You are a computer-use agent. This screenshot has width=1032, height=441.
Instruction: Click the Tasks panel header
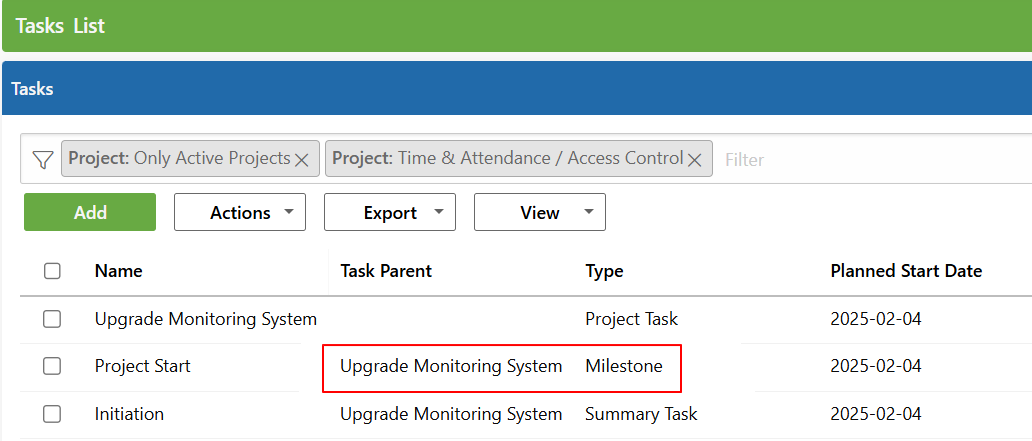pos(517,88)
